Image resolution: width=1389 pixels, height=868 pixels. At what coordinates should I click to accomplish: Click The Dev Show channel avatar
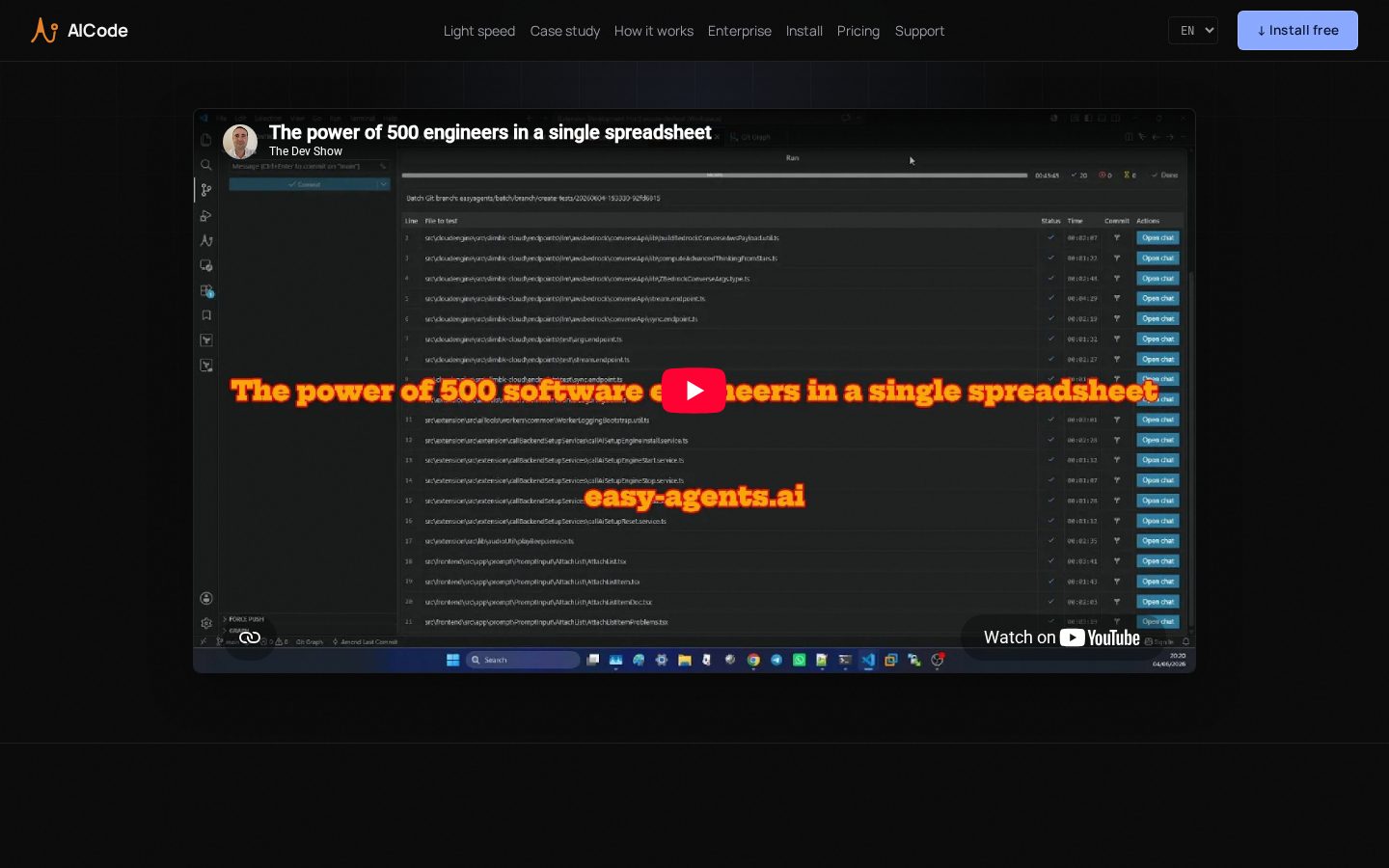pos(240,142)
